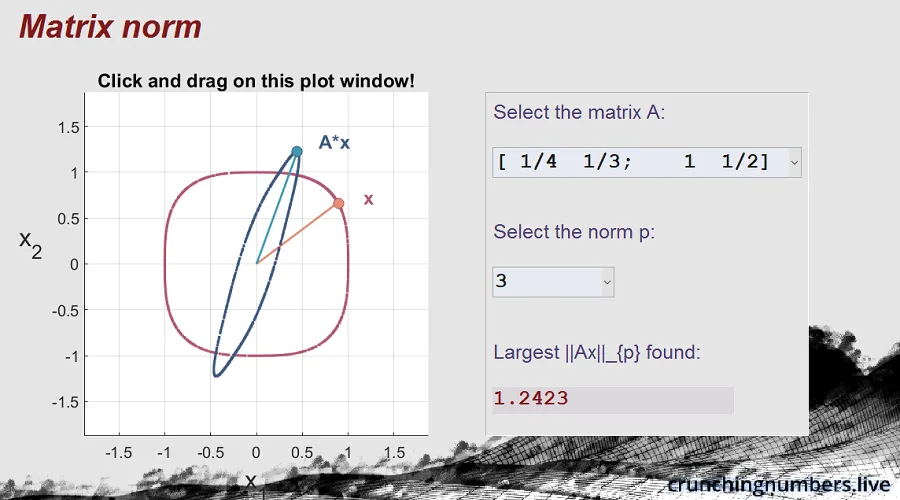Click the bottom tip of the blue ellipse
The height and width of the screenshot is (500, 900).
pos(216,375)
